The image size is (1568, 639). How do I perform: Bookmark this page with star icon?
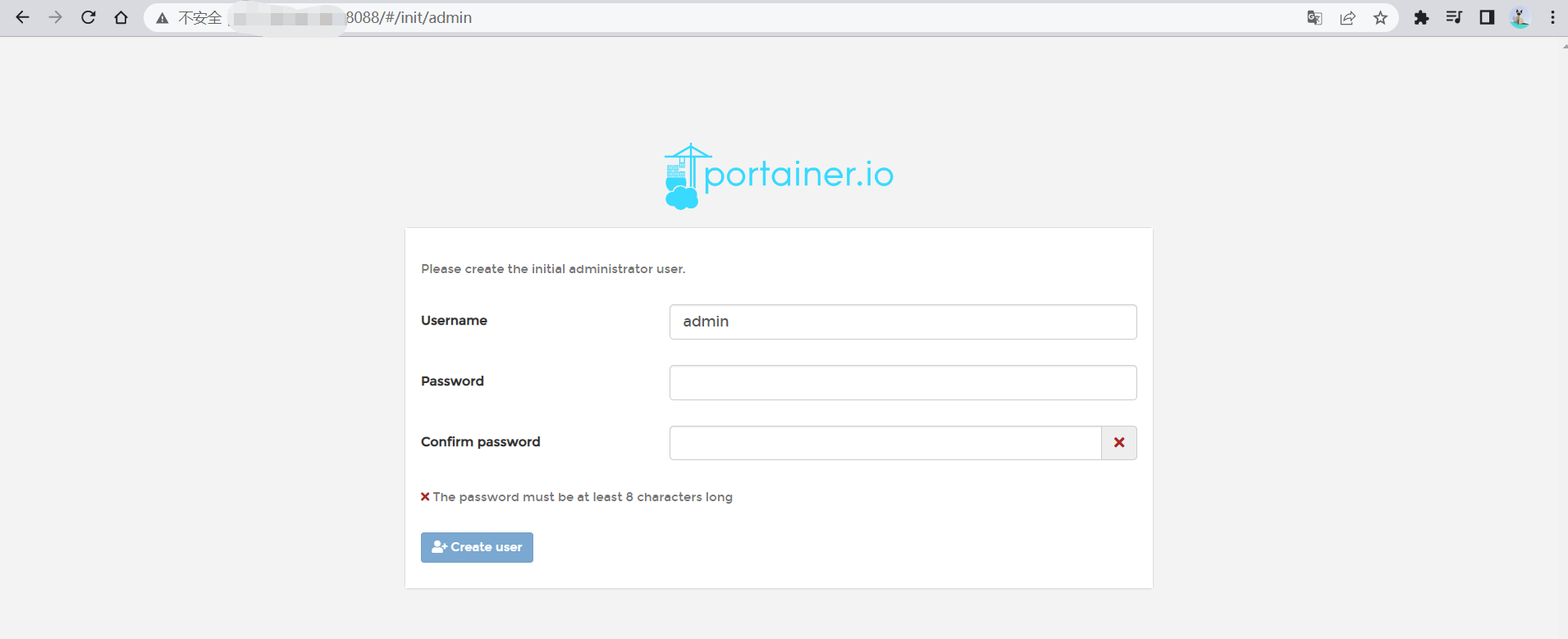pos(1380,18)
